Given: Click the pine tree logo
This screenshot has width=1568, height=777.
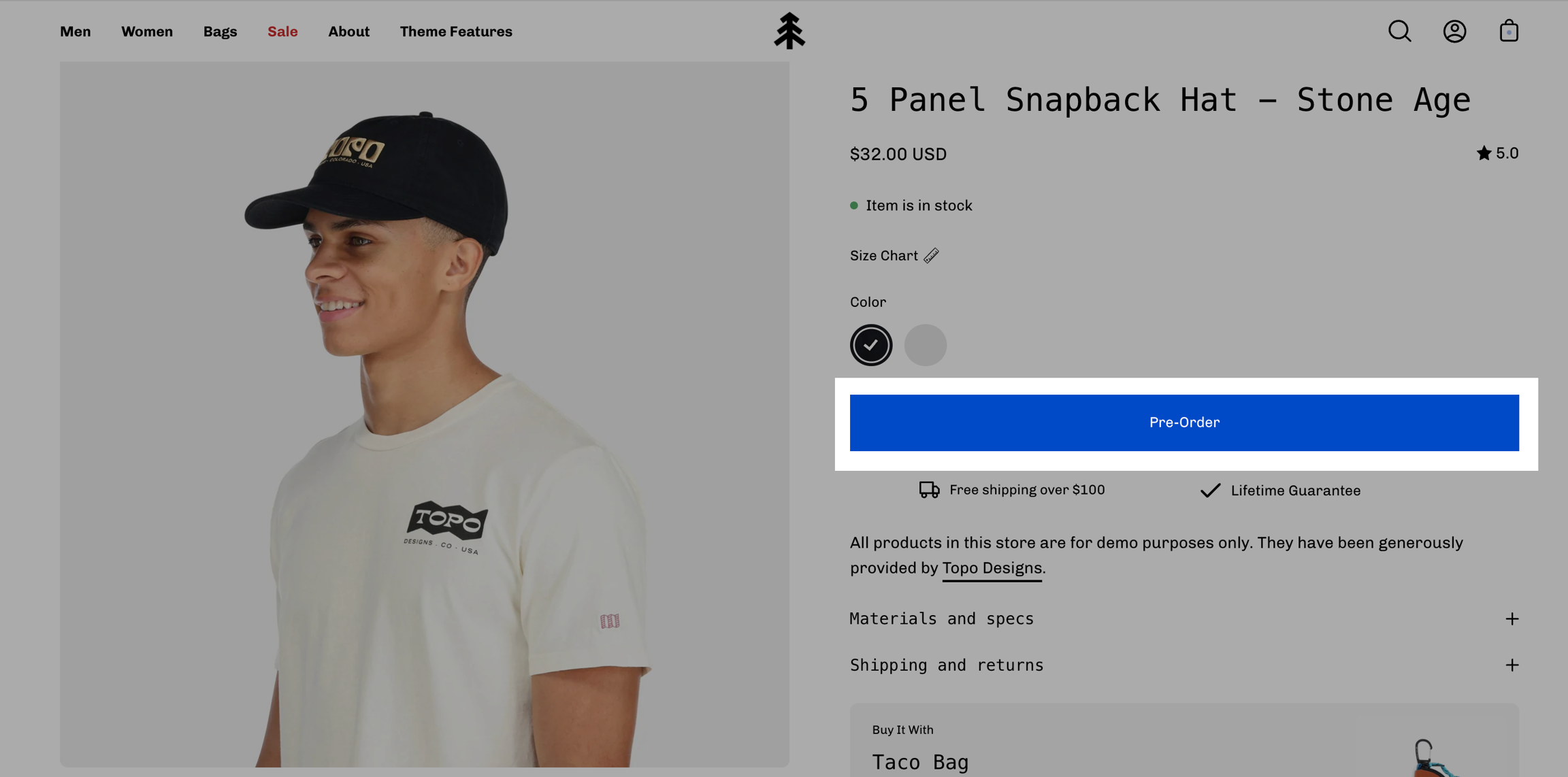Looking at the screenshot, I should 789,31.
